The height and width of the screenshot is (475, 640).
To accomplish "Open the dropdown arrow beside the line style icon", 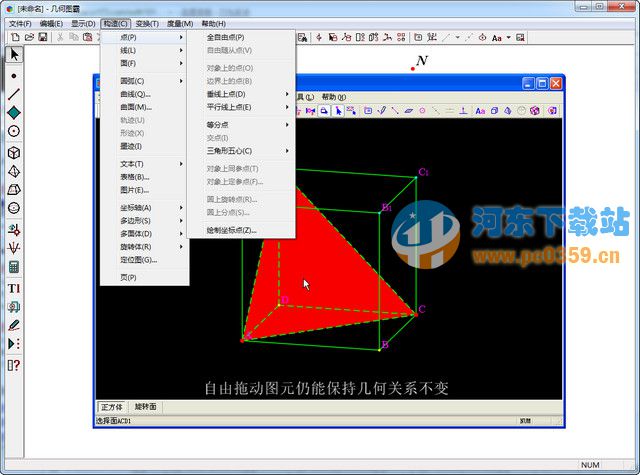I will click(458, 38).
